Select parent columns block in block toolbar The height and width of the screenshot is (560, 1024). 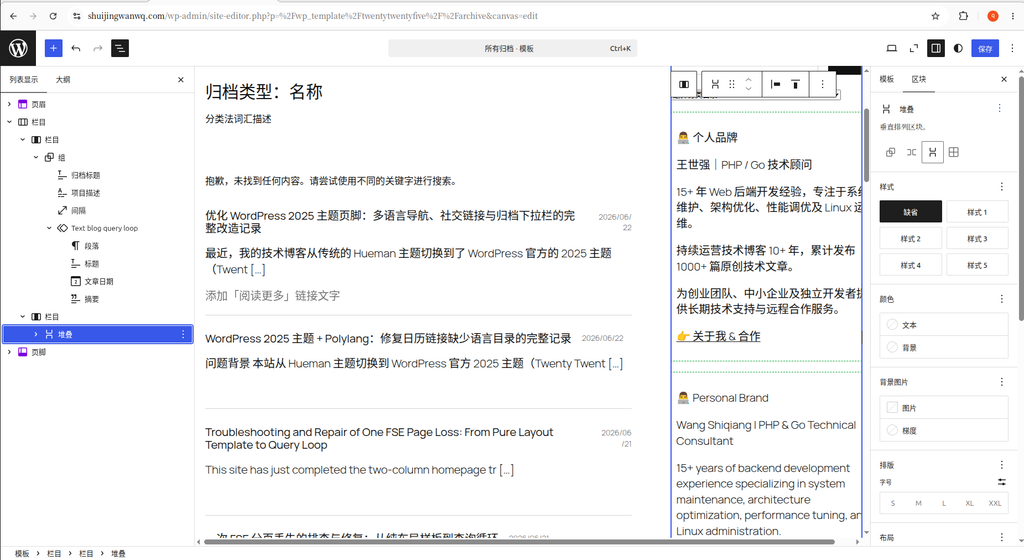pos(684,84)
